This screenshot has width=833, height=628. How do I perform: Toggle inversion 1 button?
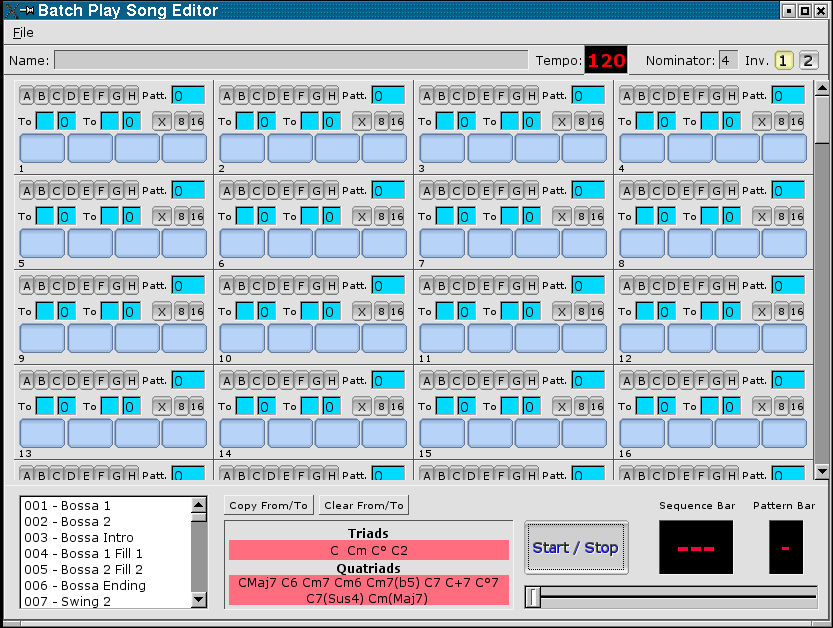[x=785, y=61]
